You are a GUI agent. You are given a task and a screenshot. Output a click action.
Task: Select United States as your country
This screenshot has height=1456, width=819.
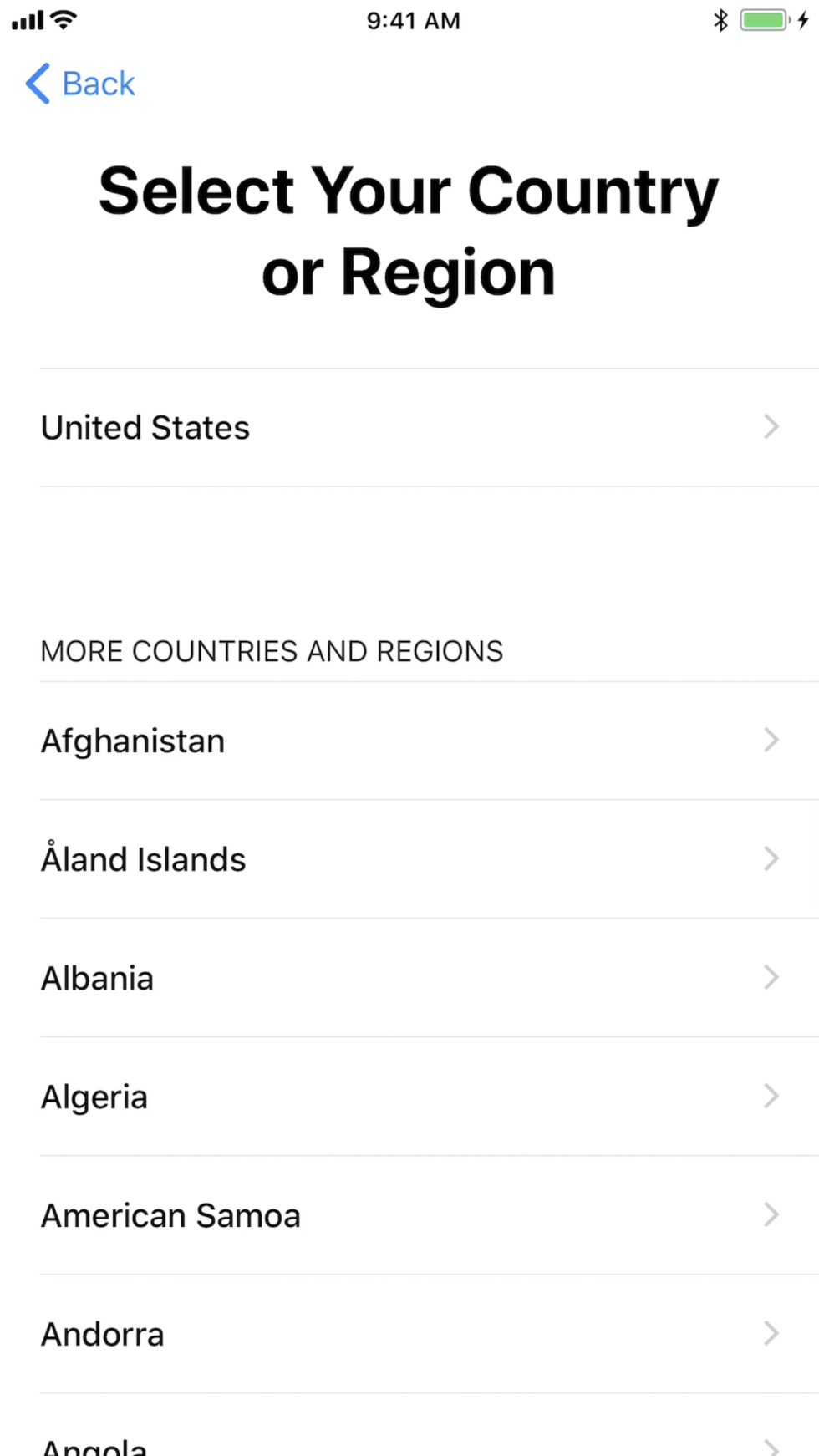click(145, 428)
